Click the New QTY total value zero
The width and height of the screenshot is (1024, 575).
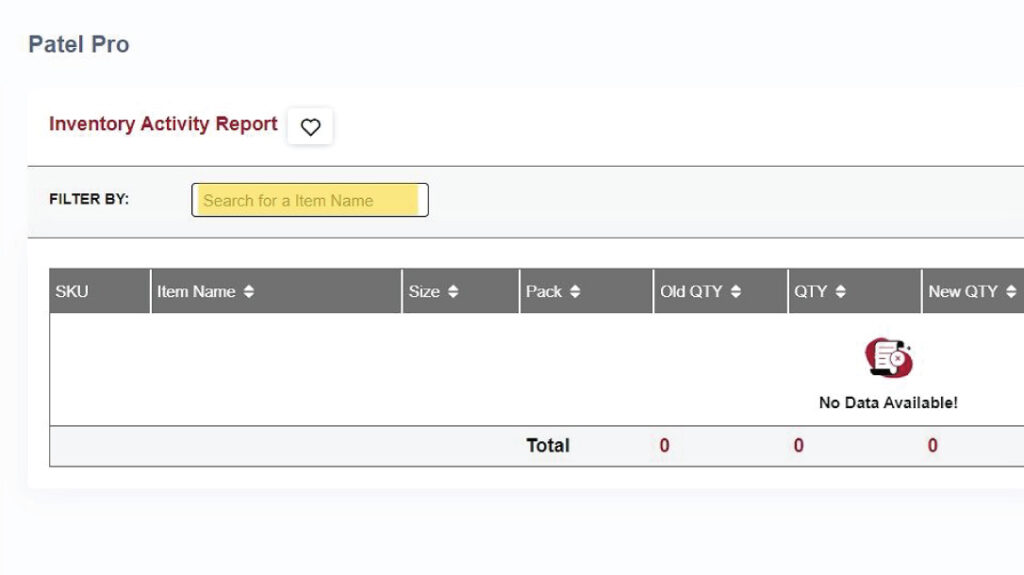pos(932,446)
